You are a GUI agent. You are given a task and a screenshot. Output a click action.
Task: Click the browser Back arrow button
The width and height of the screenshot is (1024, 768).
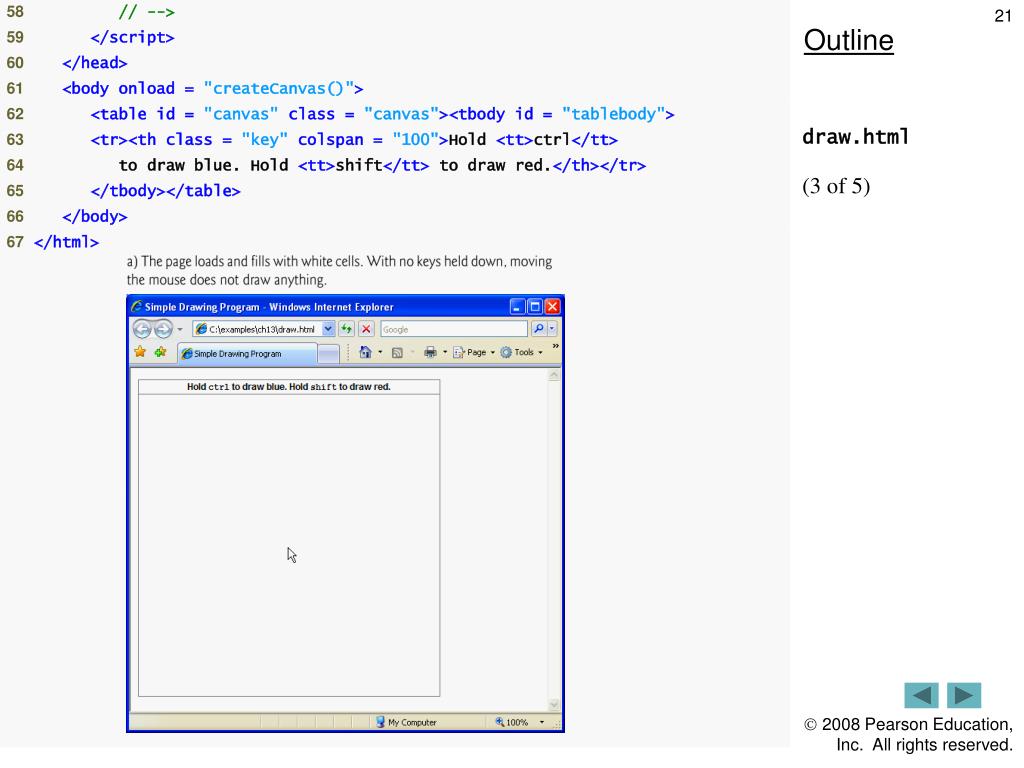[x=142, y=329]
